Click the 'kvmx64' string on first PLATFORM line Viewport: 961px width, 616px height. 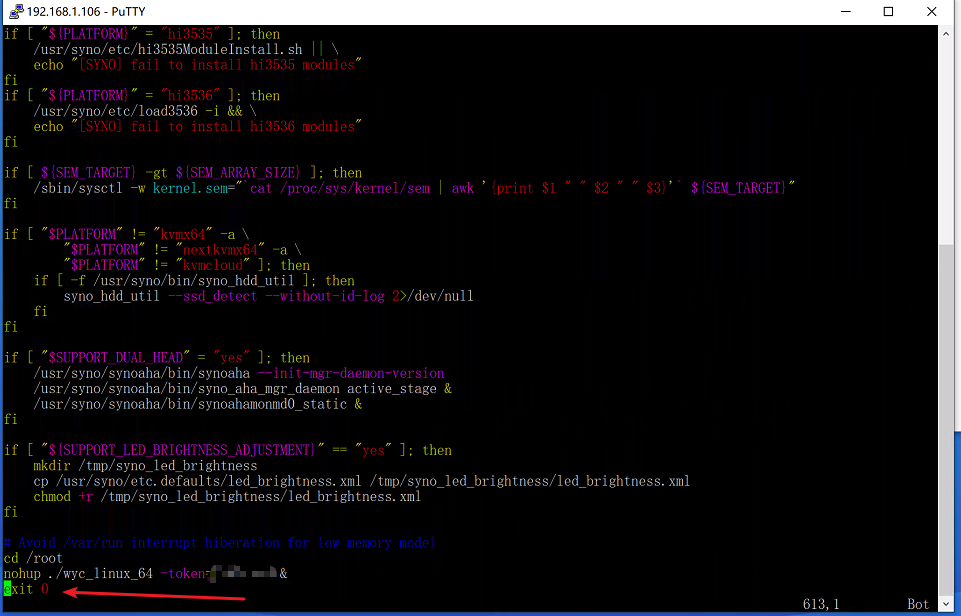pos(183,235)
